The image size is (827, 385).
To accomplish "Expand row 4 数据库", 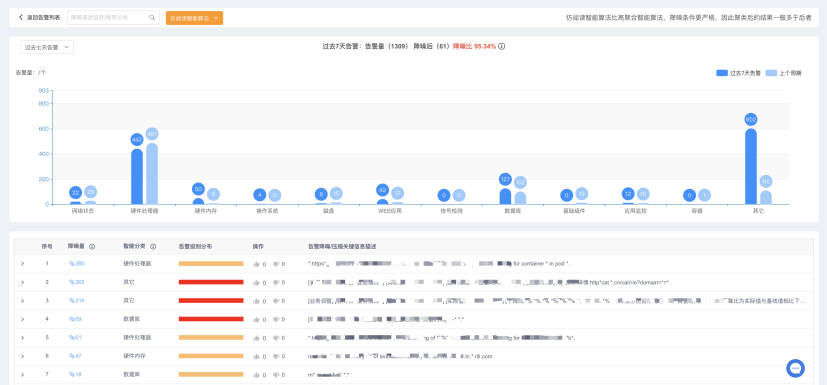I will (22, 319).
